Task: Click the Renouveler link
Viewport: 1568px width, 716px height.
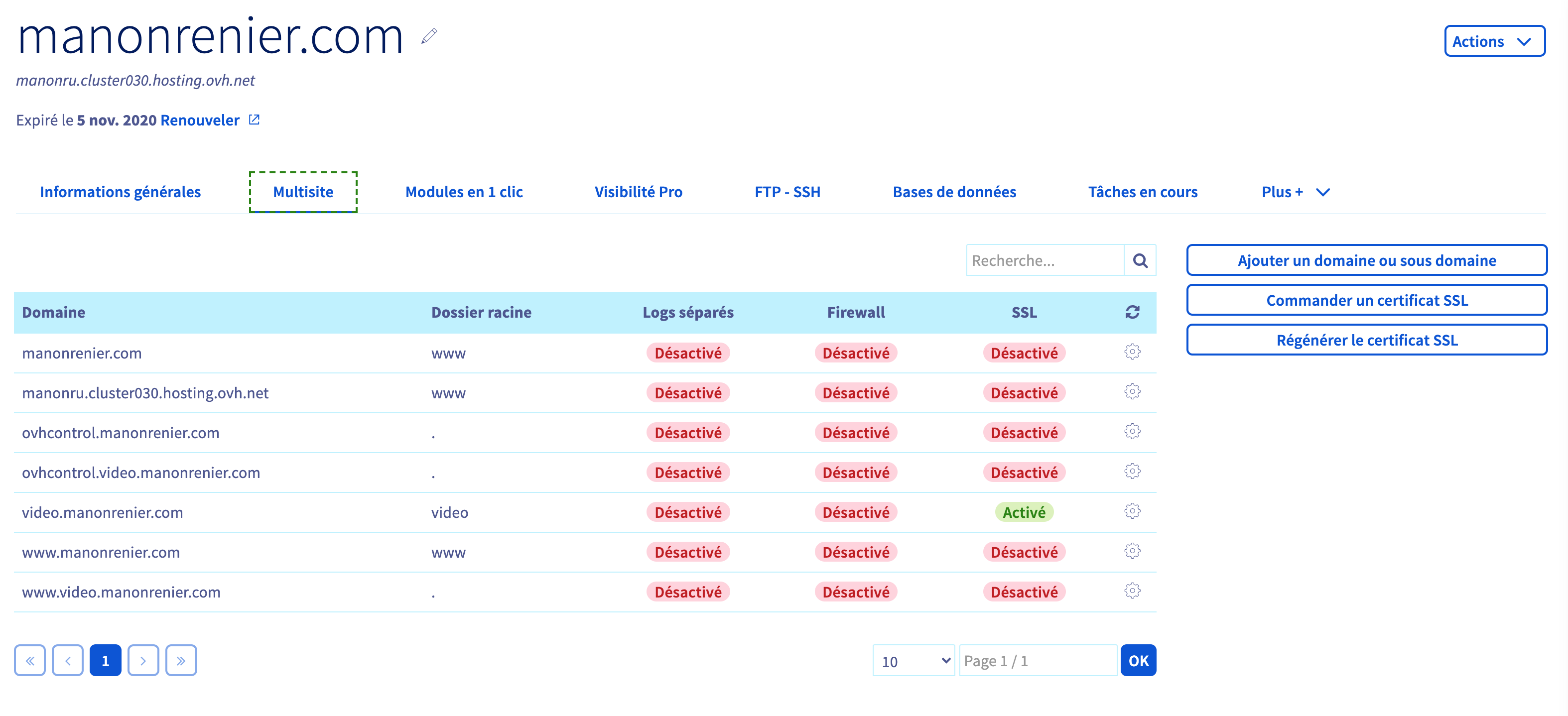Action: click(x=200, y=120)
